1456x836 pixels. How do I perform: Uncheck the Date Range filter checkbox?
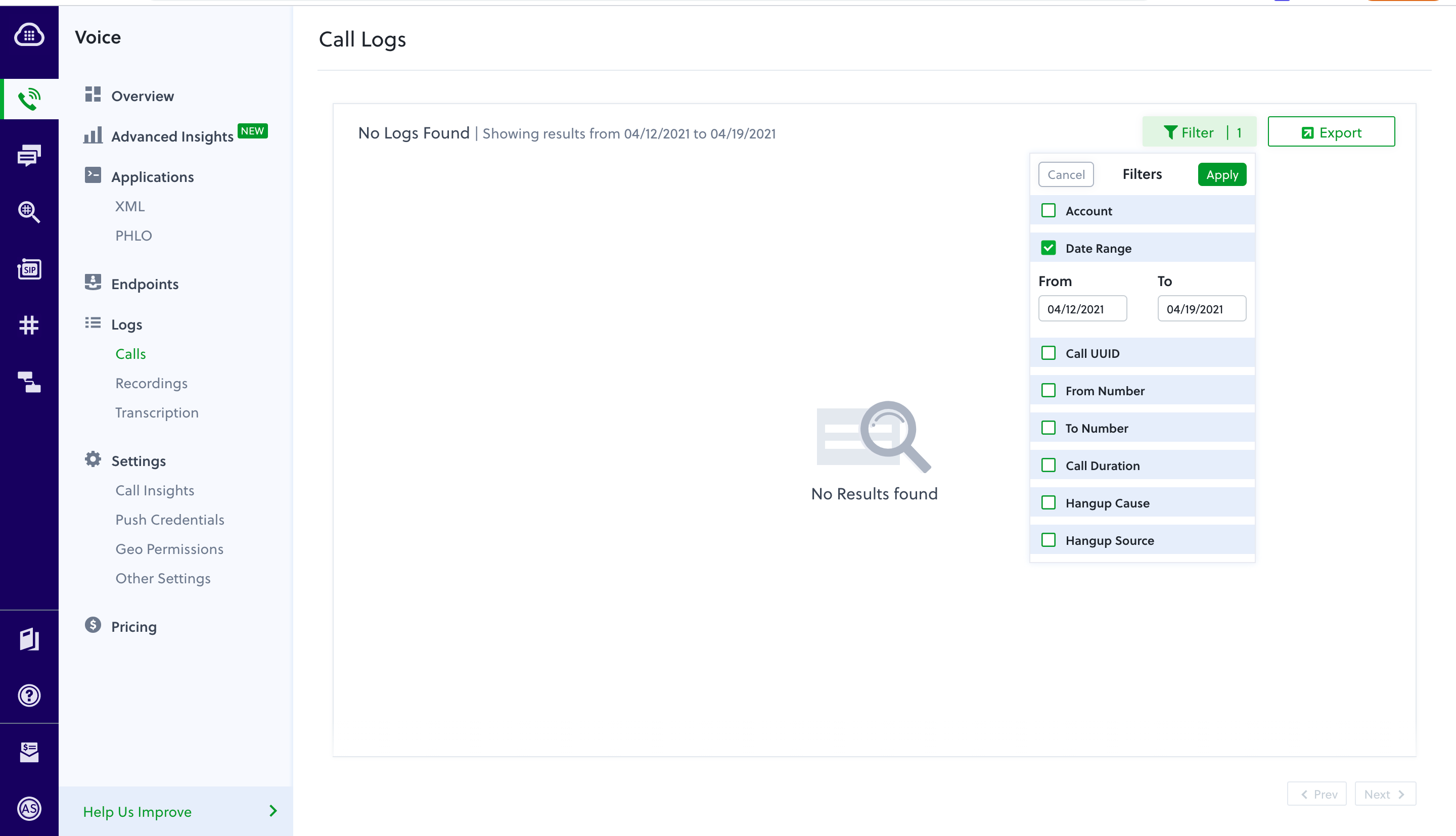pos(1049,248)
